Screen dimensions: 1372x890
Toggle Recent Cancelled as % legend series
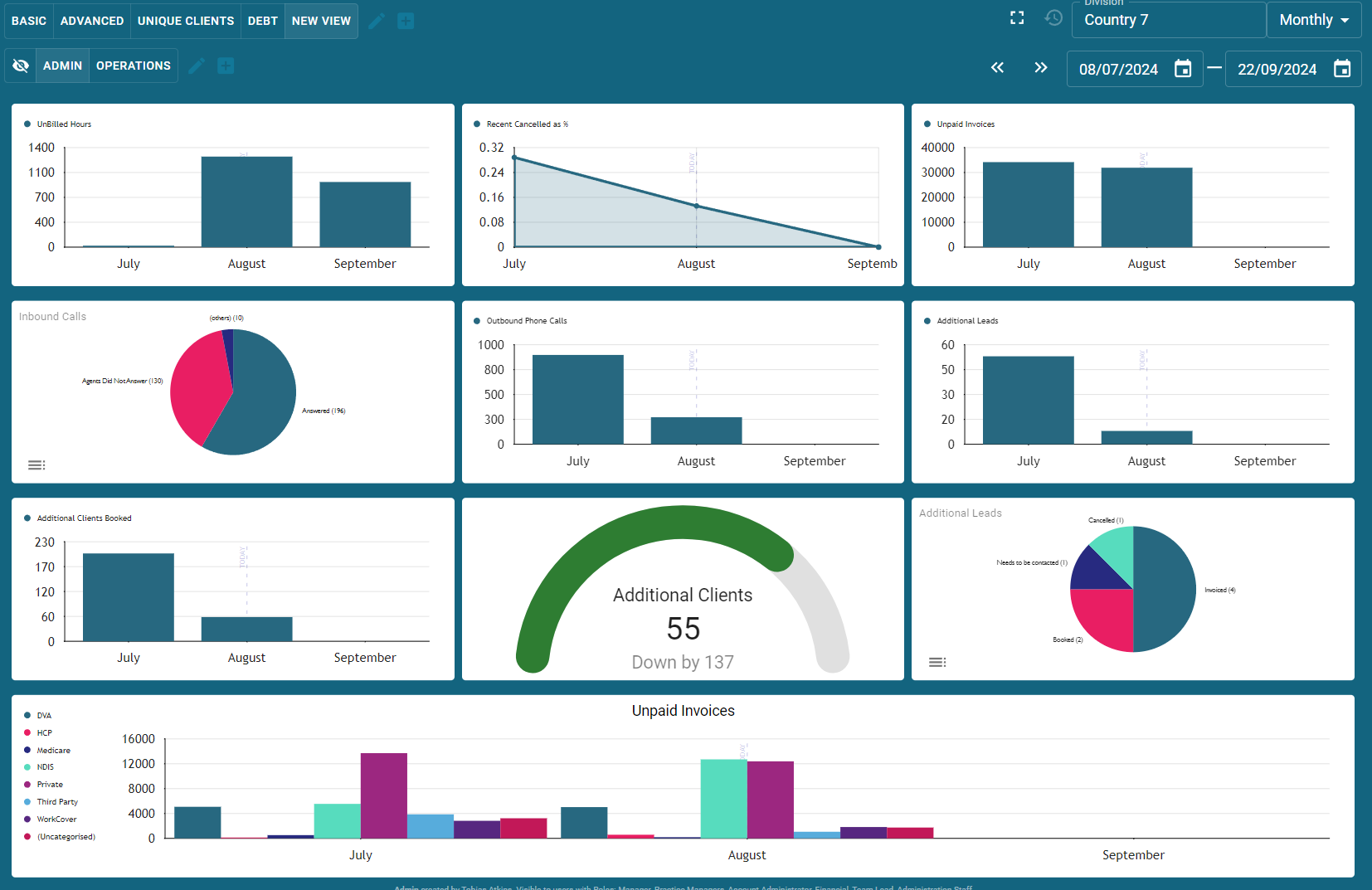pyautogui.click(x=521, y=124)
